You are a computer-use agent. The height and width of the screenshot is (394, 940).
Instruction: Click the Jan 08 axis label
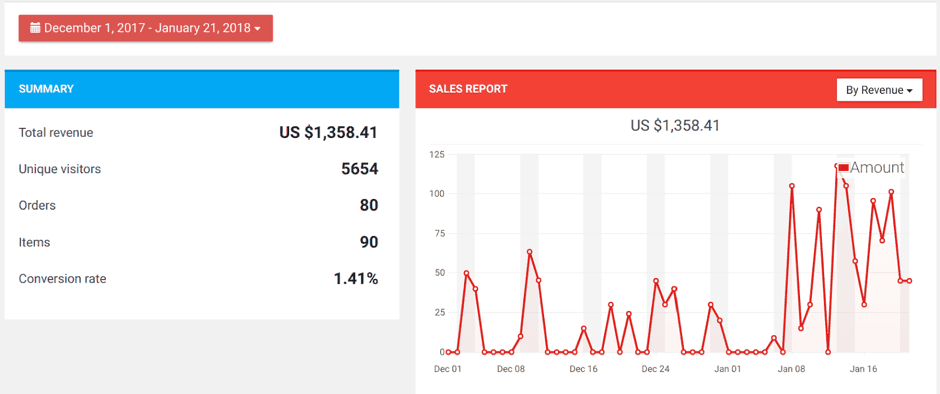point(791,369)
